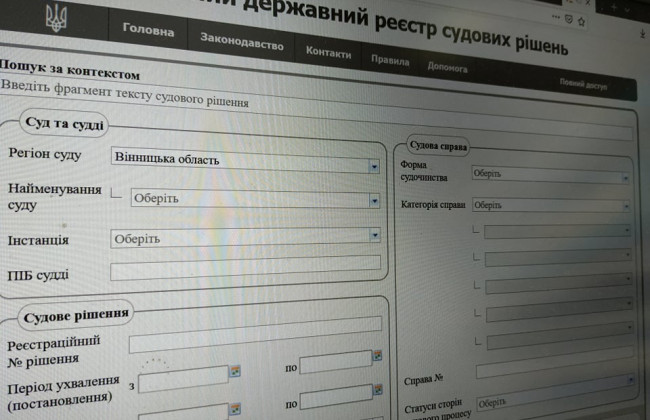Focus Період ухвалення 'по' date input
This screenshot has height=420, width=650.
336,362
